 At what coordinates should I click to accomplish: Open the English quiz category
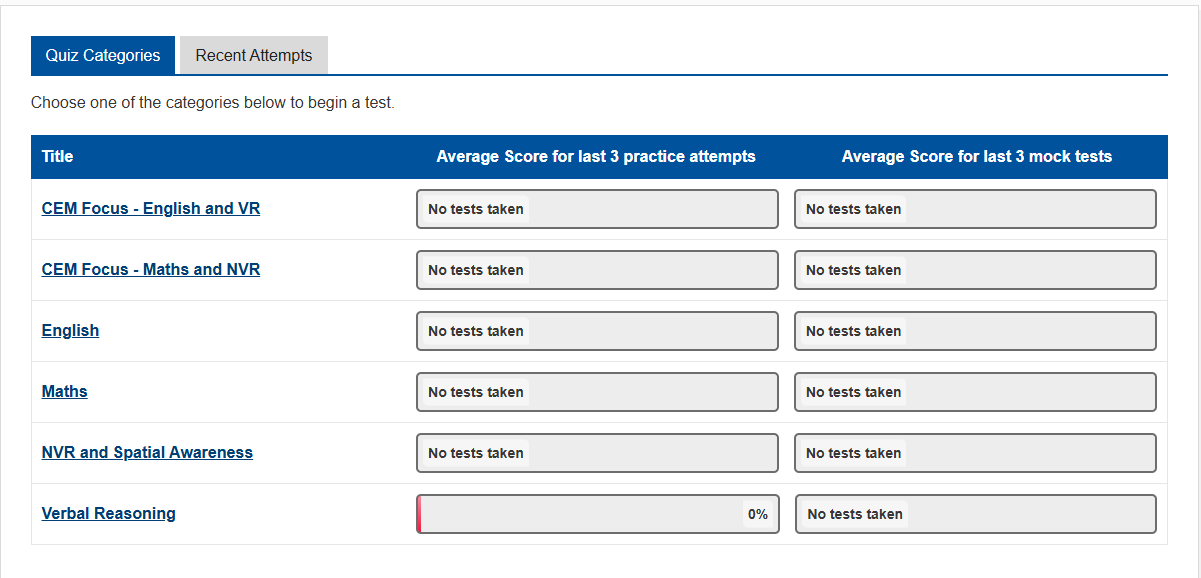[70, 331]
